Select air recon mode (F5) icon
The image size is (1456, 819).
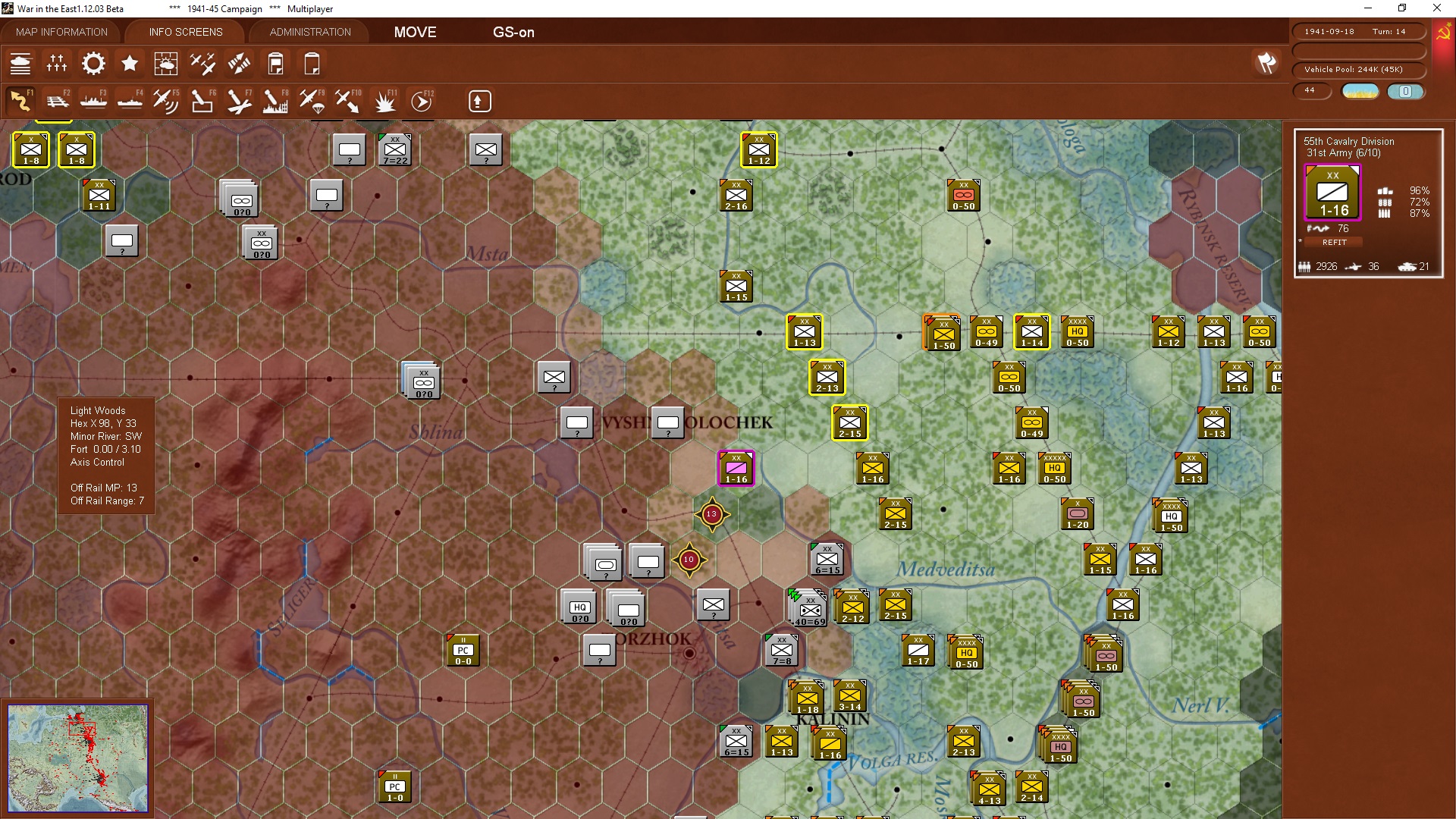166,101
